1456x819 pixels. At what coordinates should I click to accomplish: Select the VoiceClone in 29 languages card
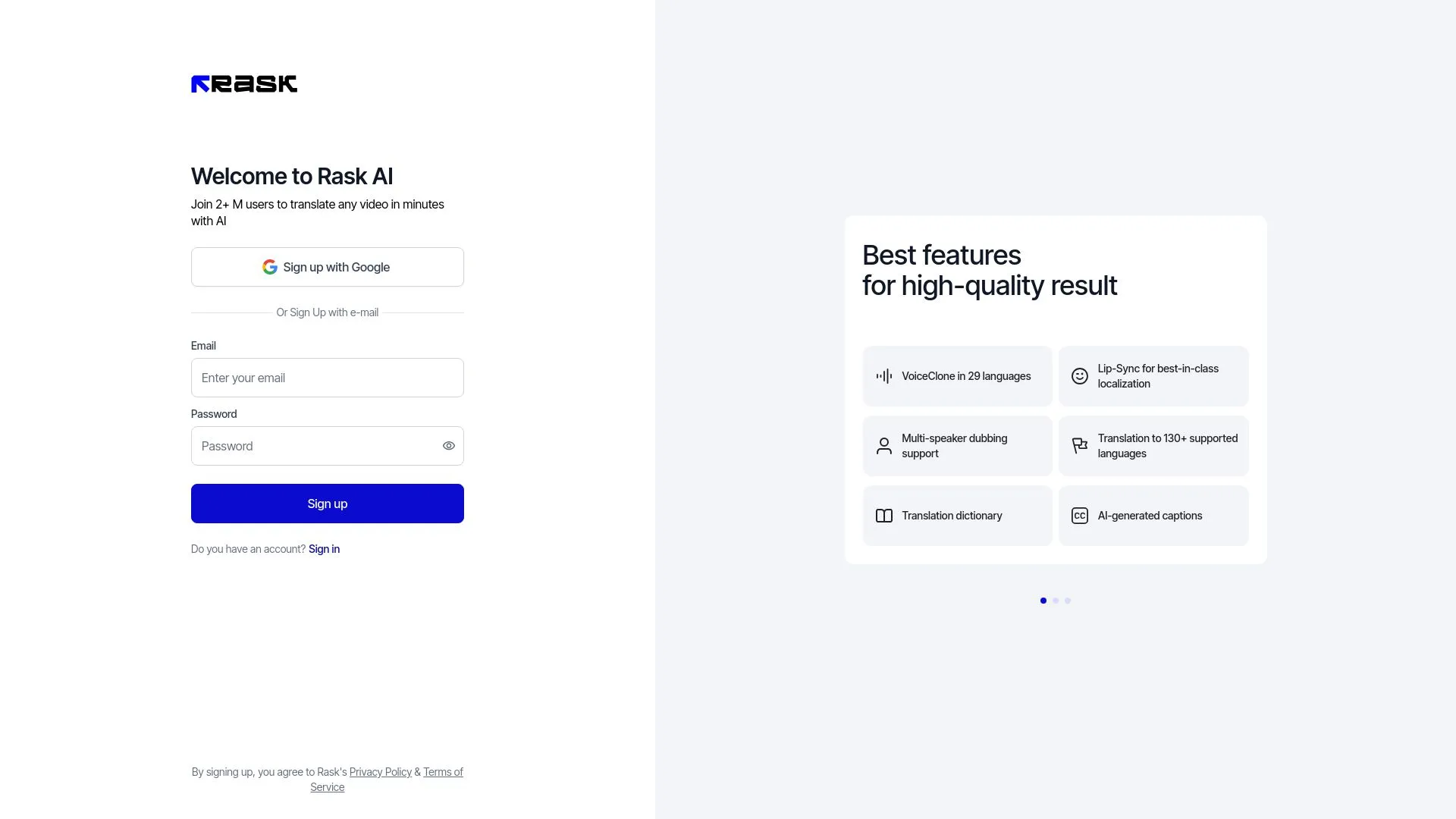pyautogui.click(x=957, y=376)
